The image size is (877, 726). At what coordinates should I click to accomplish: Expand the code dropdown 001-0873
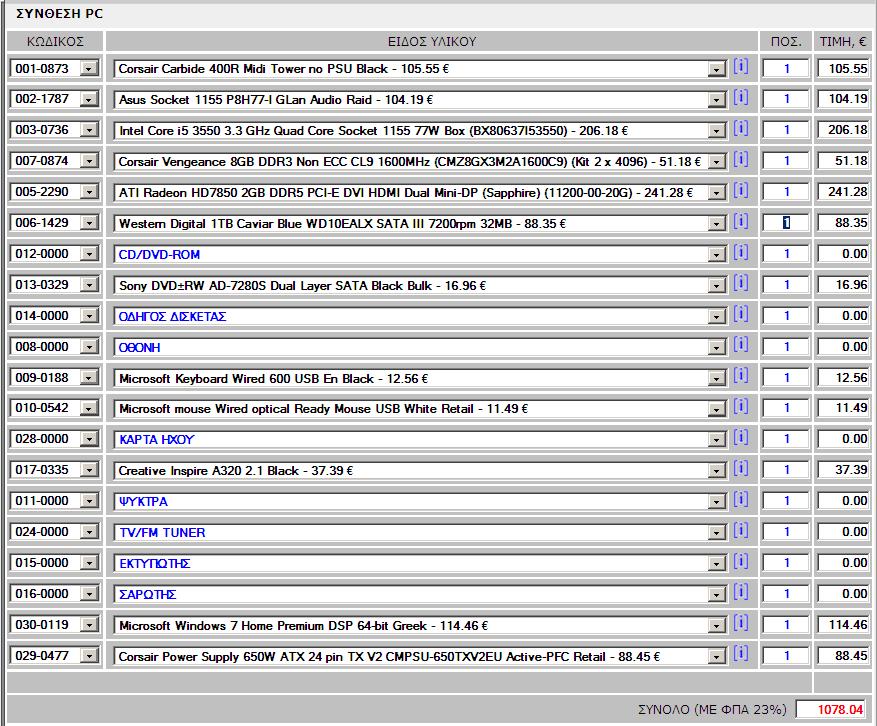[88, 69]
